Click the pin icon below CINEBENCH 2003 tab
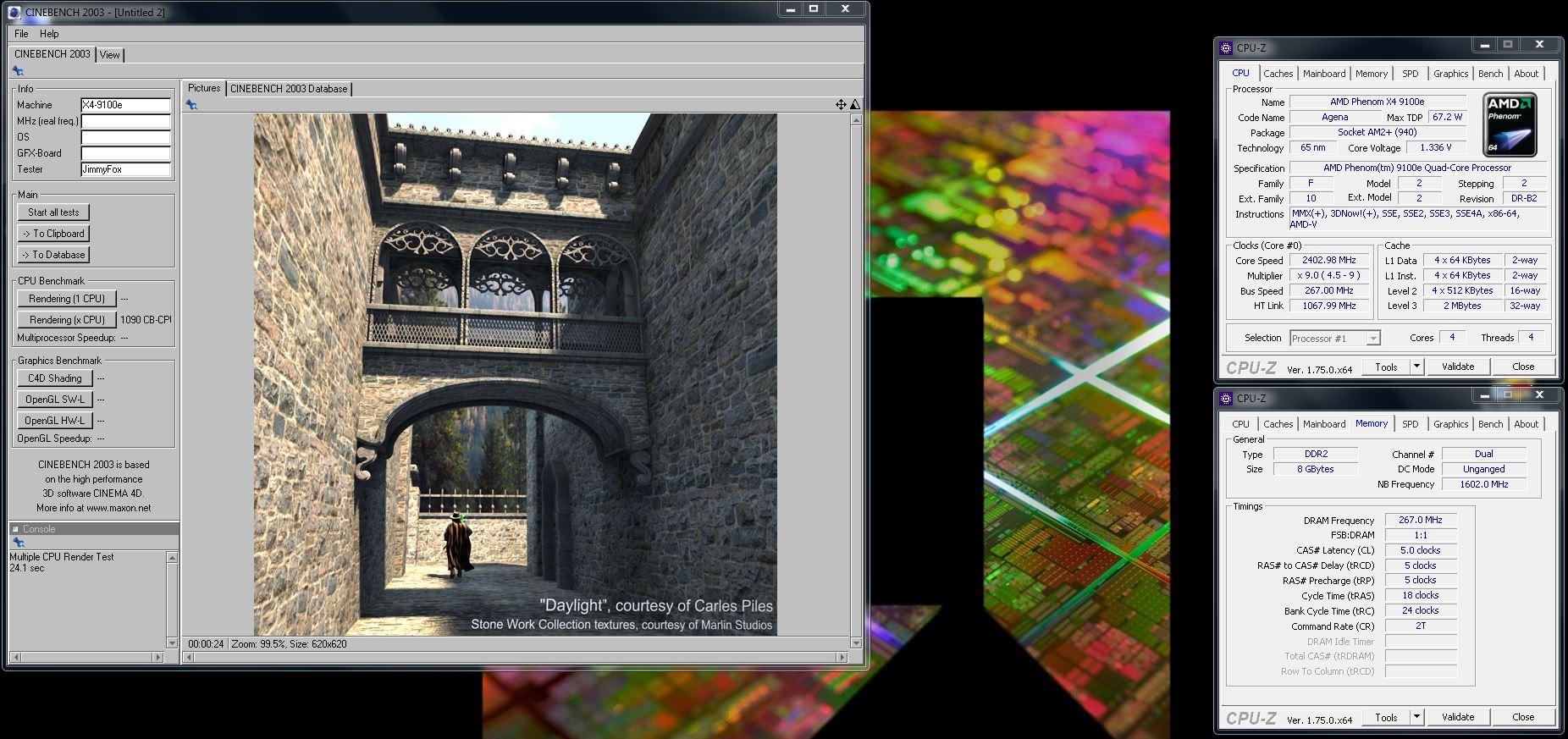1568x739 pixels. [x=18, y=71]
